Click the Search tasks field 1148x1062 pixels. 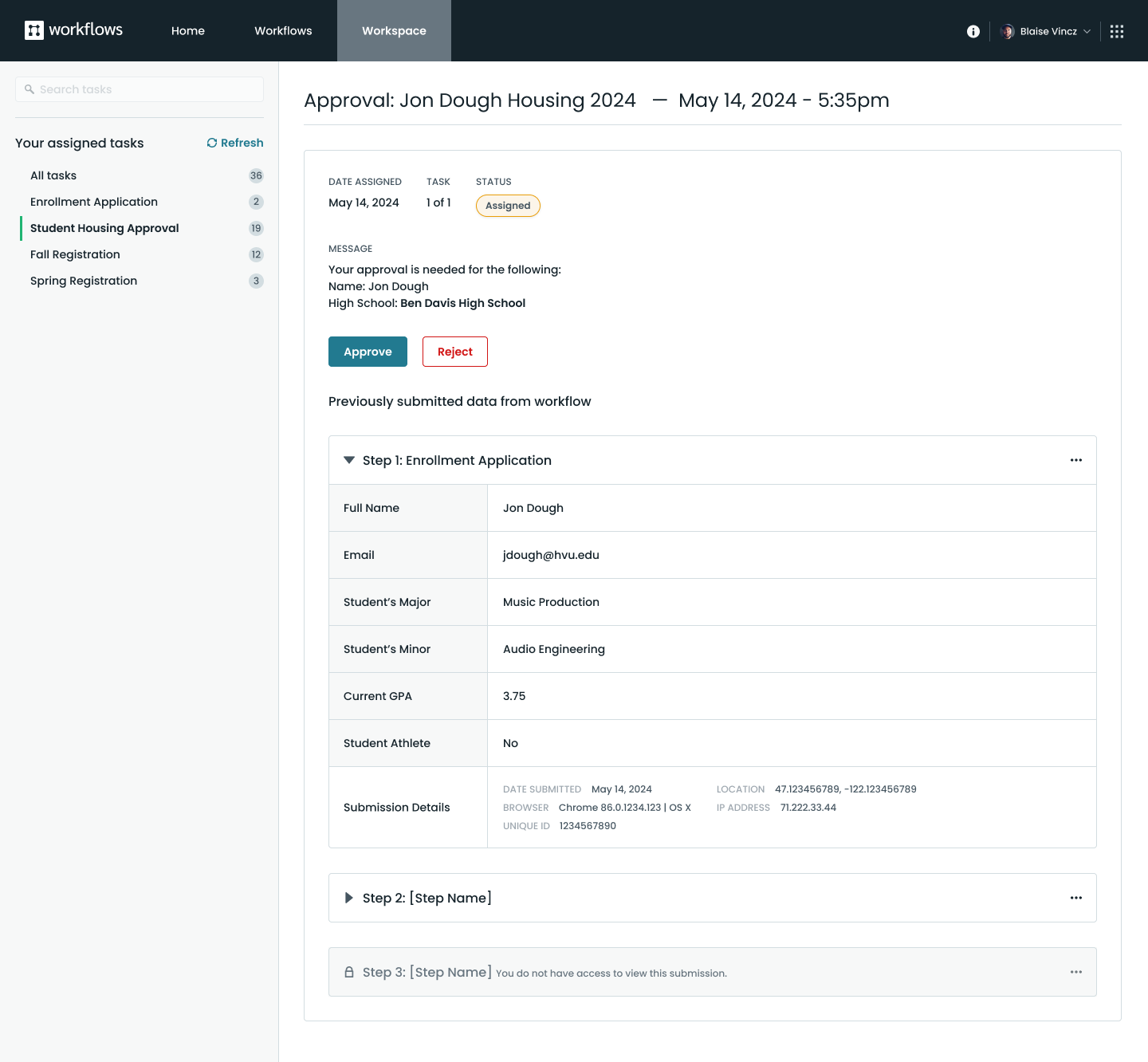pyautogui.click(x=140, y=89)
